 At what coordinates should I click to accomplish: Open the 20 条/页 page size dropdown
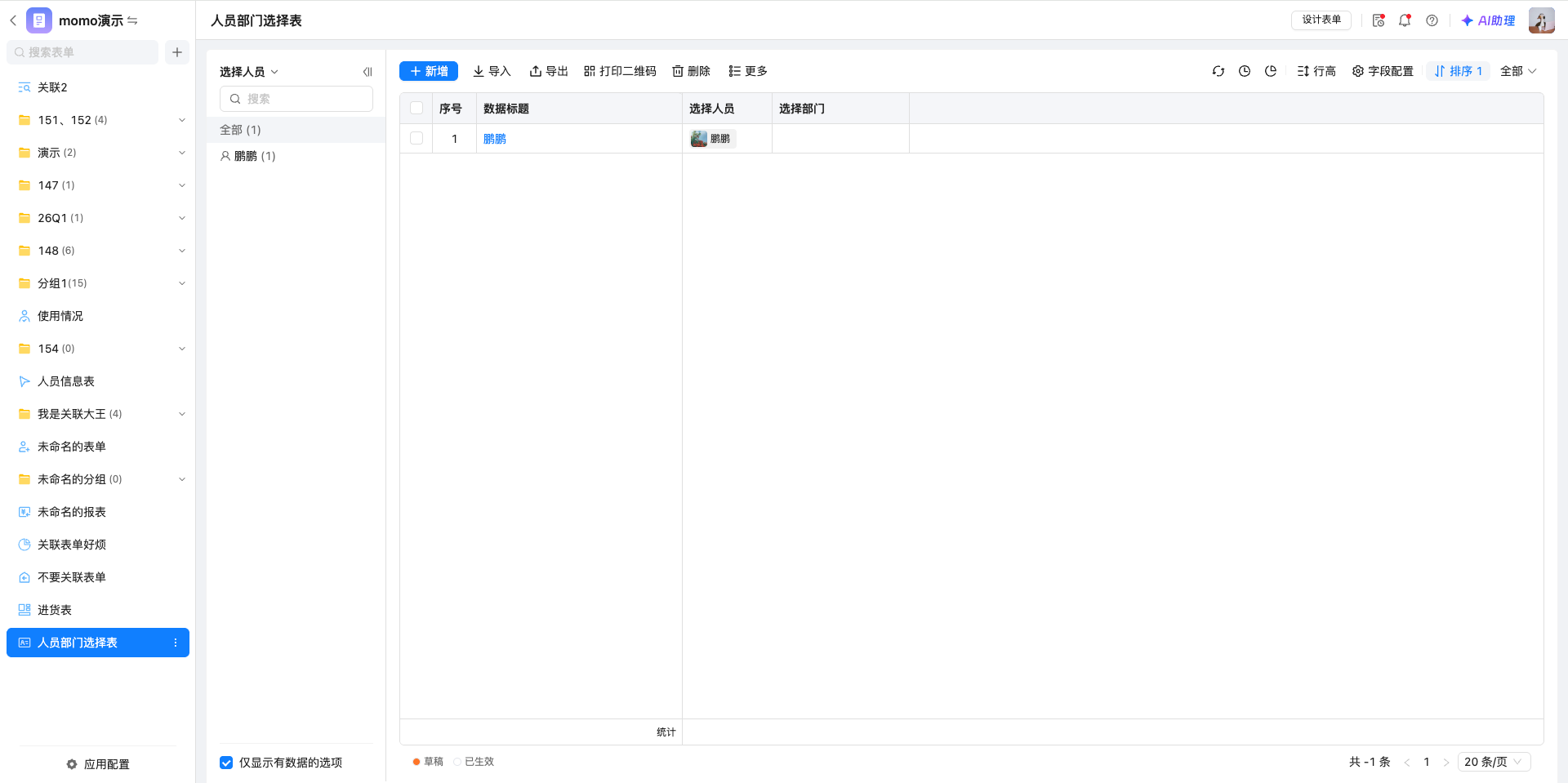point(1494,762)
